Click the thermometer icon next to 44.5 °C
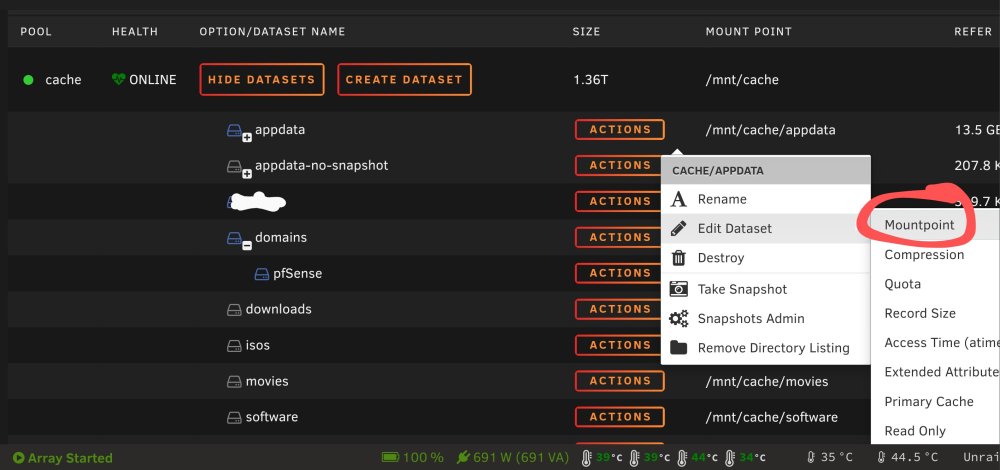The width and height of the screenshot is (1000, 470). tap(882, 457)
